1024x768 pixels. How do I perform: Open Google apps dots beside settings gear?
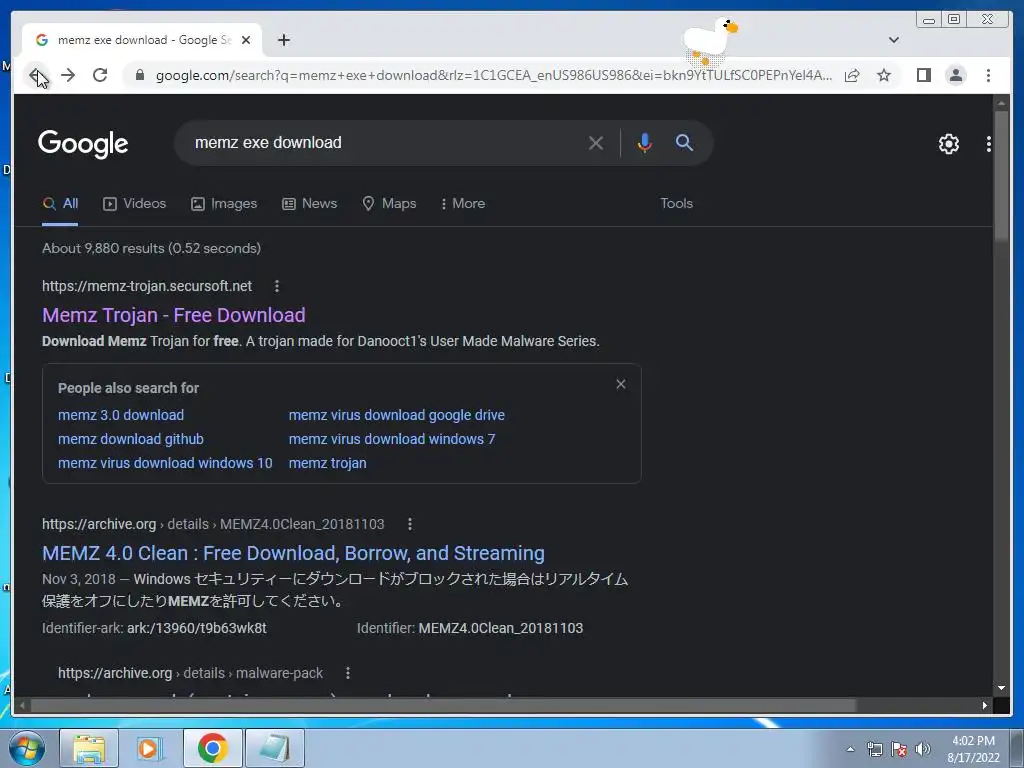pos(988,144)
